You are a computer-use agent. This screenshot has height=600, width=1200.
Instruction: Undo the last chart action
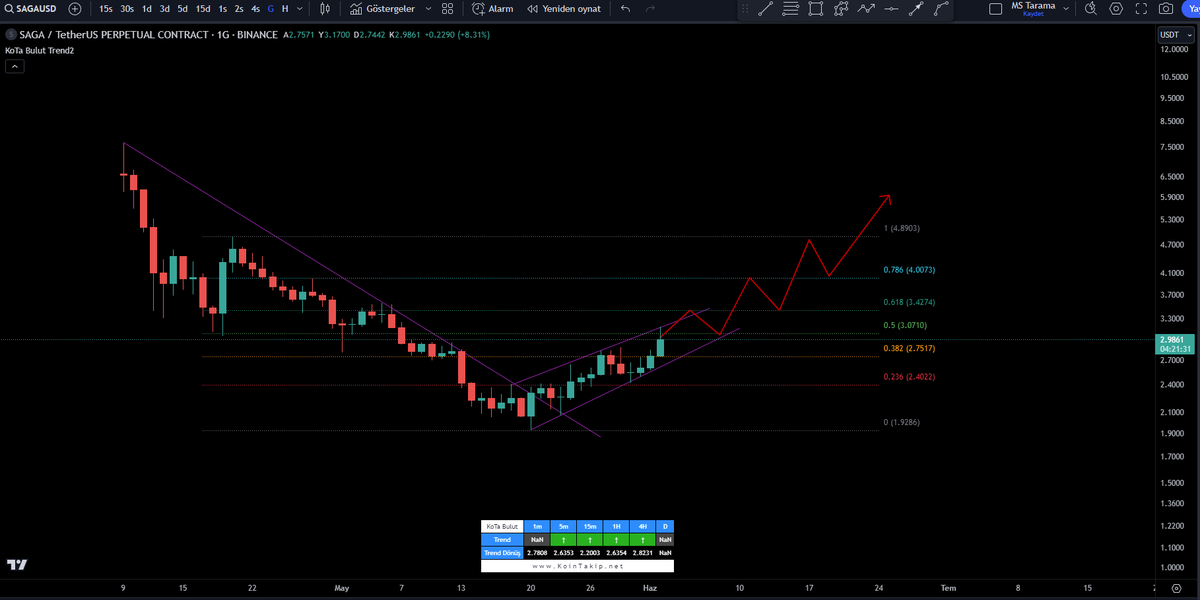tap(625, 8)
